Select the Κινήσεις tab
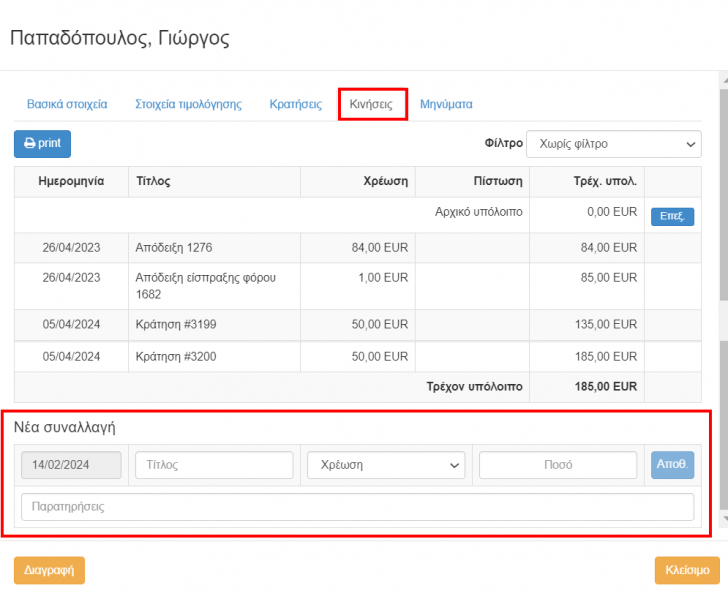The width and height of the screenshot is (728, 599). click(372, 104)
